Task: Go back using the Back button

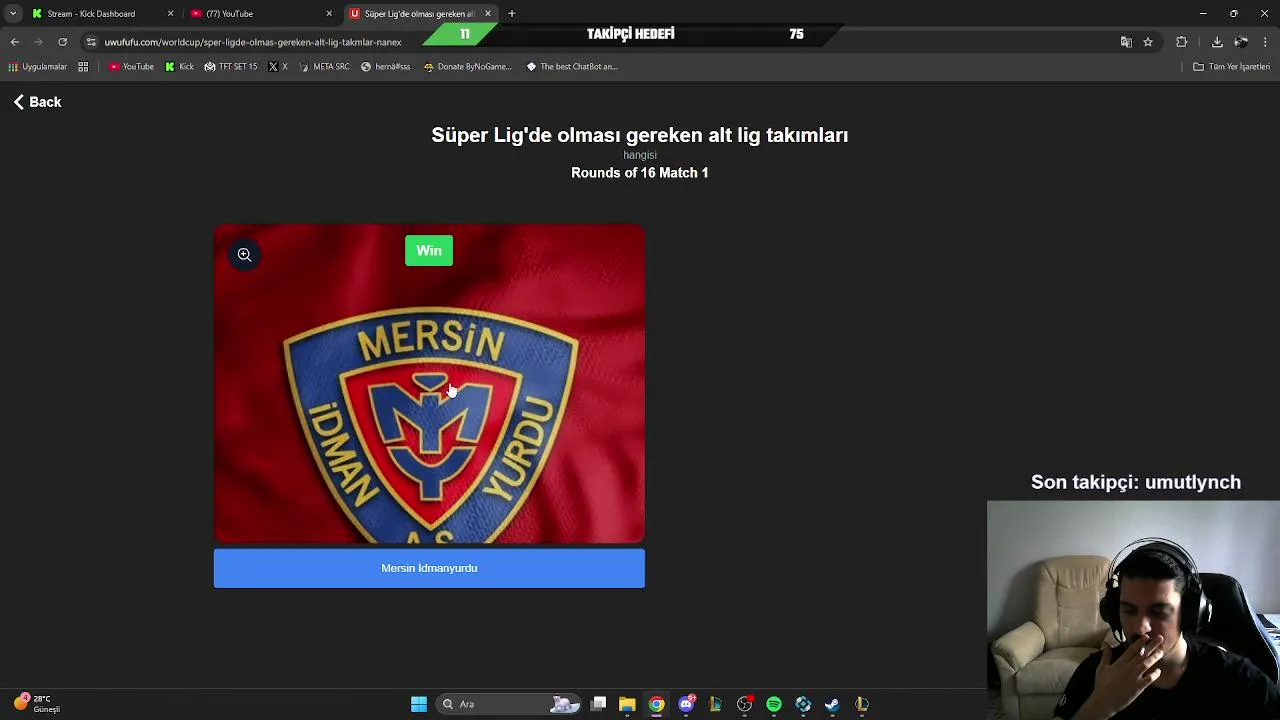Action: [38, 102]
